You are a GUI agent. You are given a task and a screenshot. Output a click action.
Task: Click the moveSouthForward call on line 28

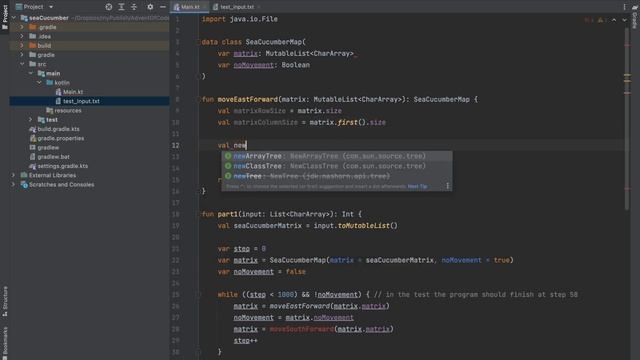click(302, 329)
